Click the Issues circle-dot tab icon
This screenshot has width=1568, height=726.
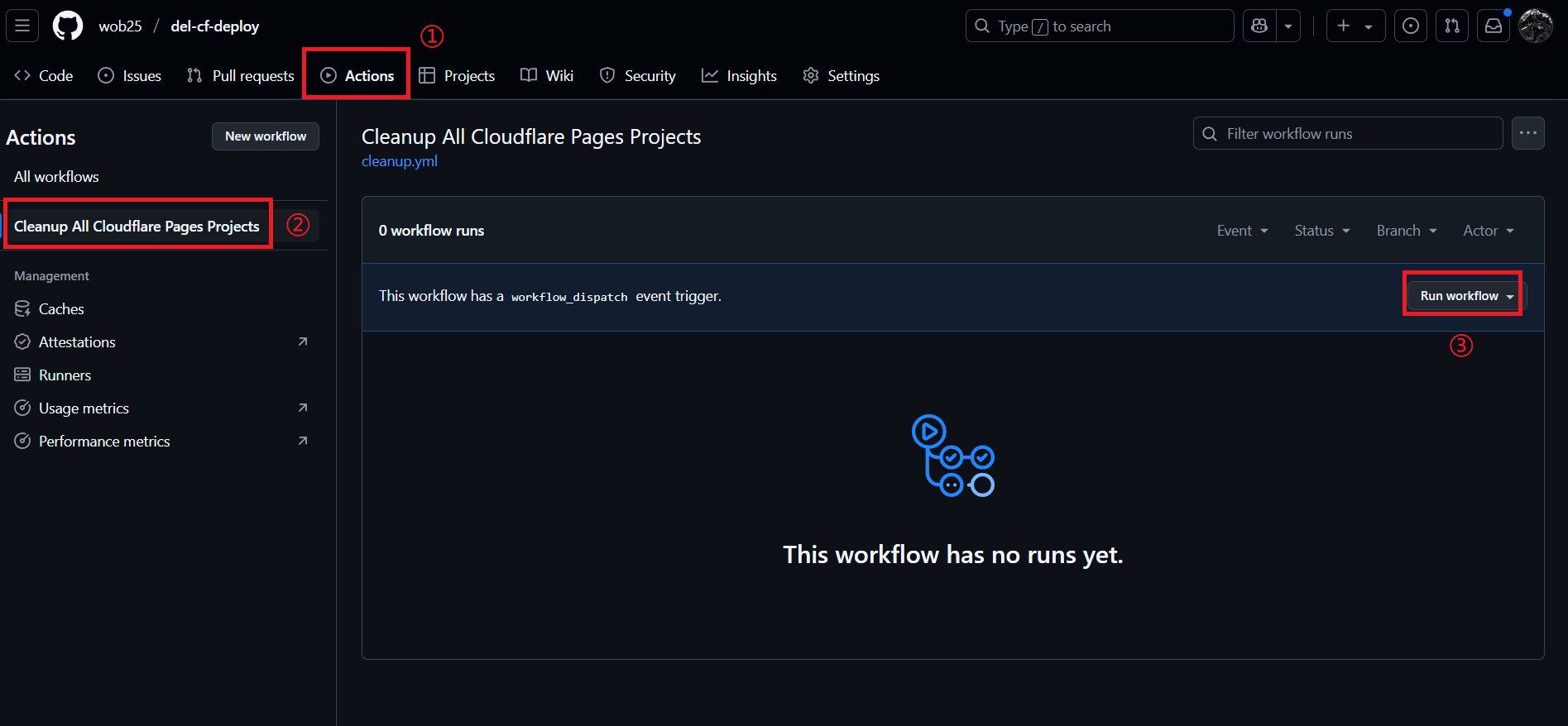click(x=106, y=75)
